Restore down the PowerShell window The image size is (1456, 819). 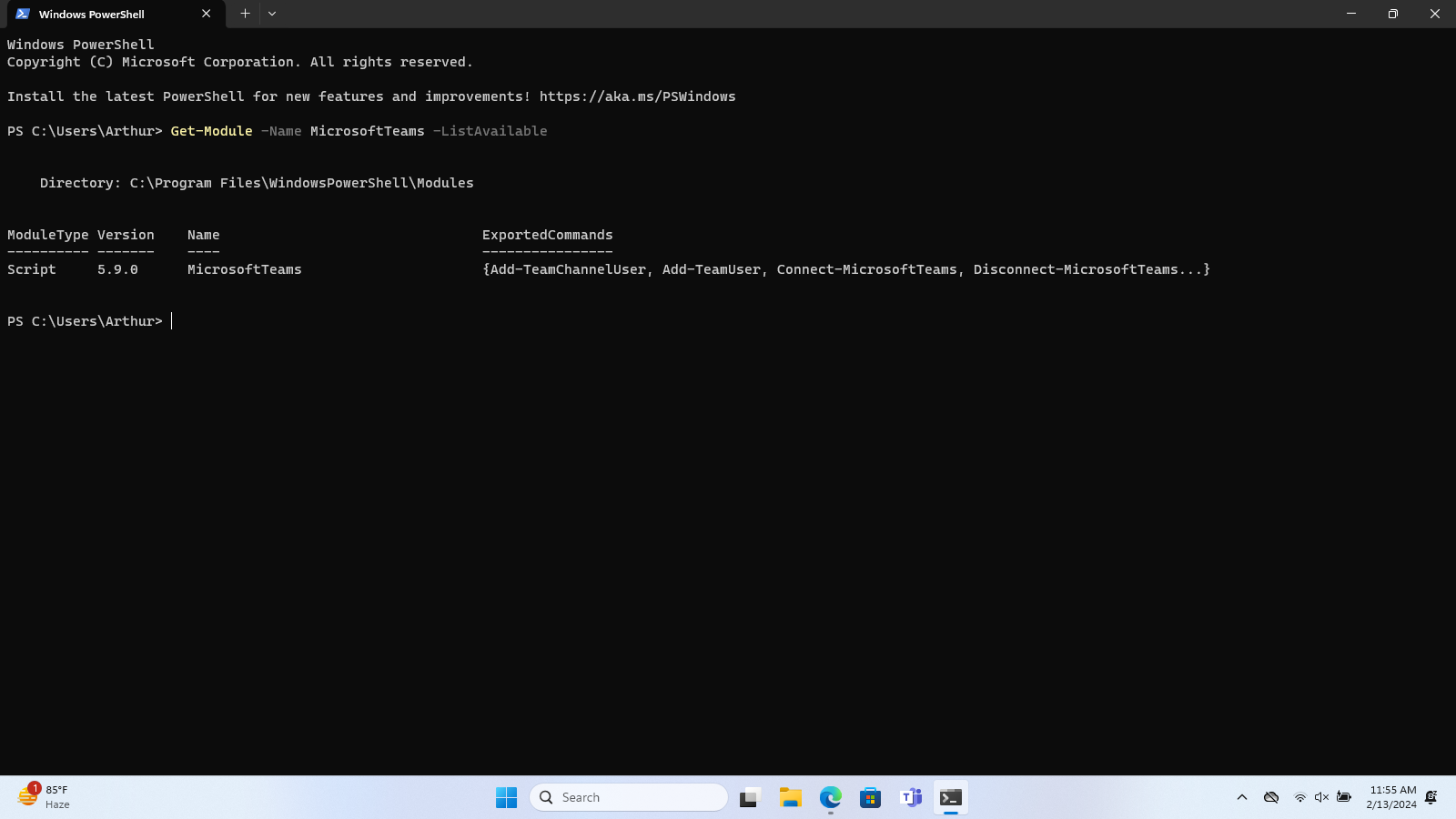[x=1393, y=14]
